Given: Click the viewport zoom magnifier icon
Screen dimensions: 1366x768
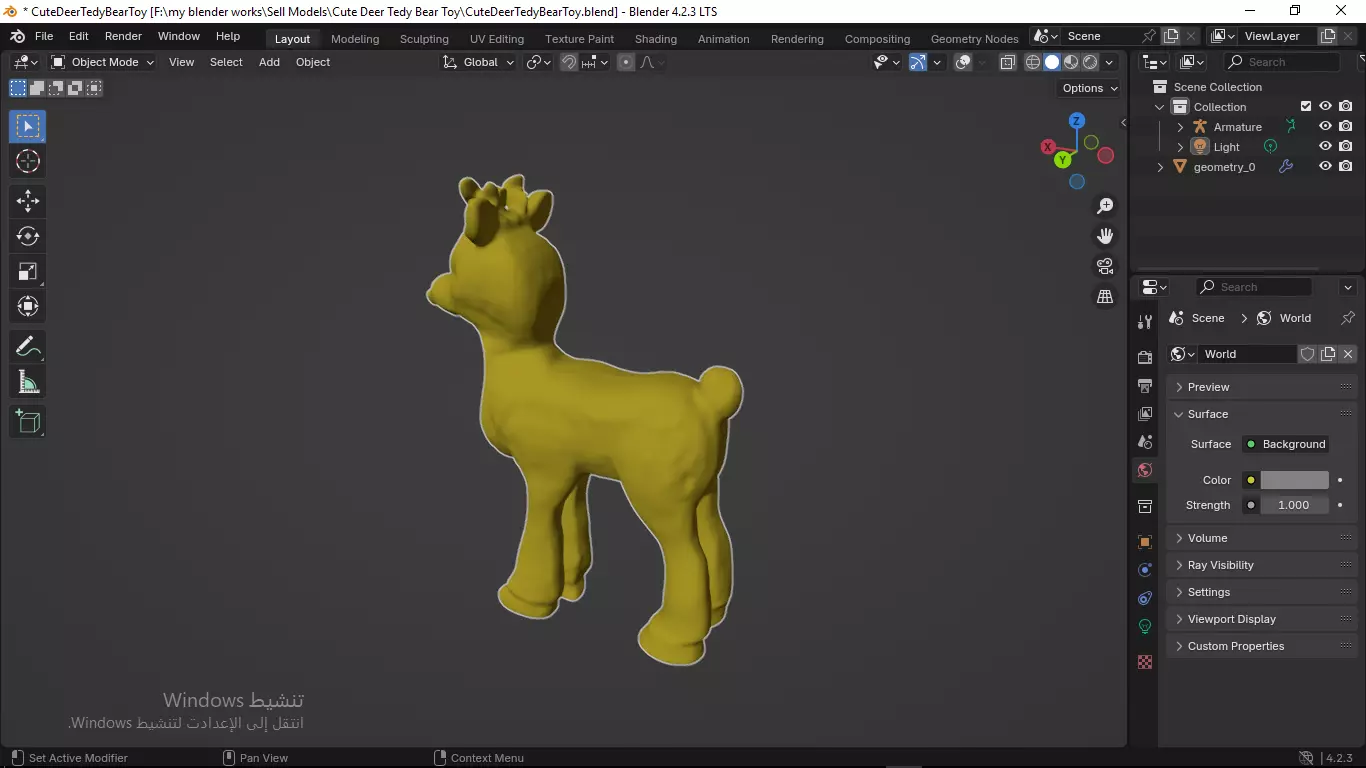Looking at the screenshot, I should pyautogui.click(x=1105, y=206).
